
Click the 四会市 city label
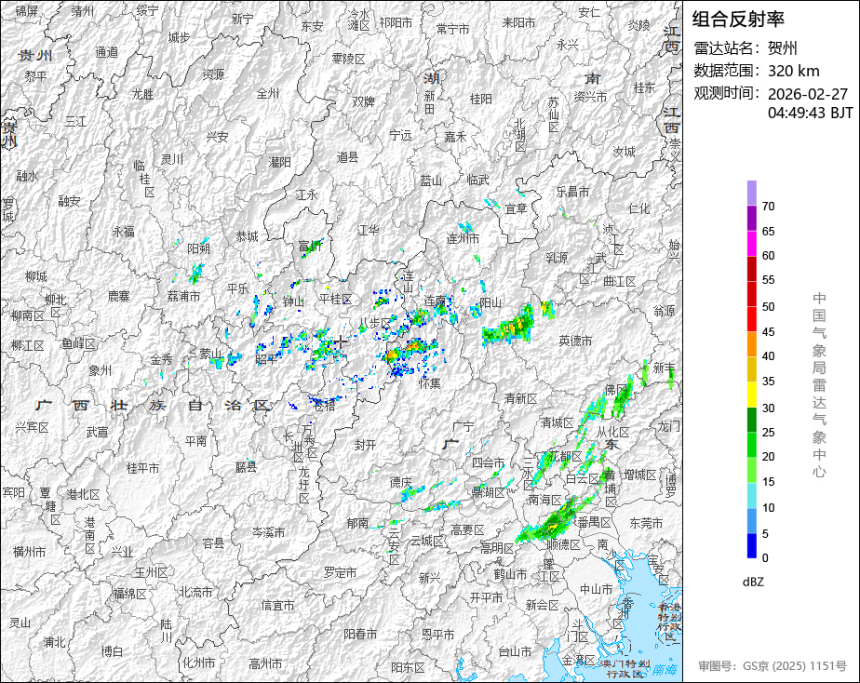click(488, 462)
